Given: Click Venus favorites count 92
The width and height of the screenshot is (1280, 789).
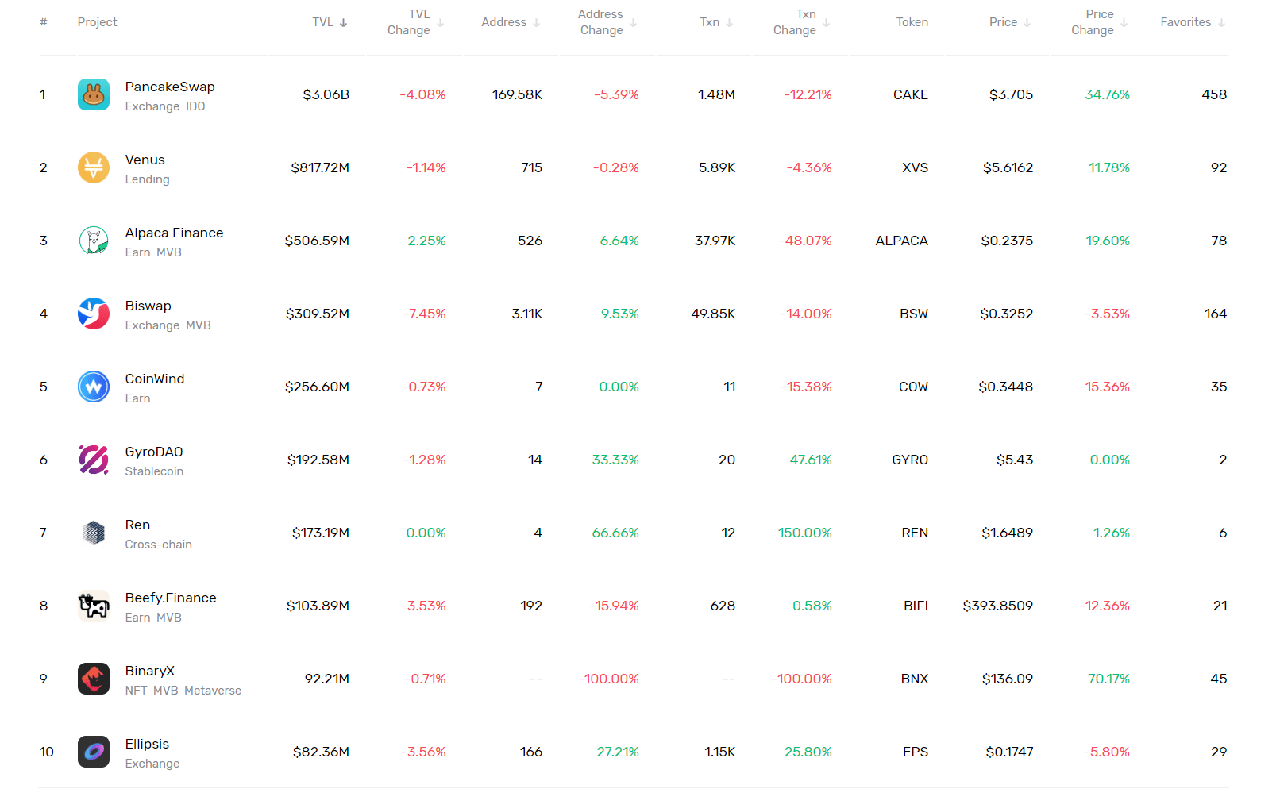Looking at the screenshot, I should coord(1219,168).
